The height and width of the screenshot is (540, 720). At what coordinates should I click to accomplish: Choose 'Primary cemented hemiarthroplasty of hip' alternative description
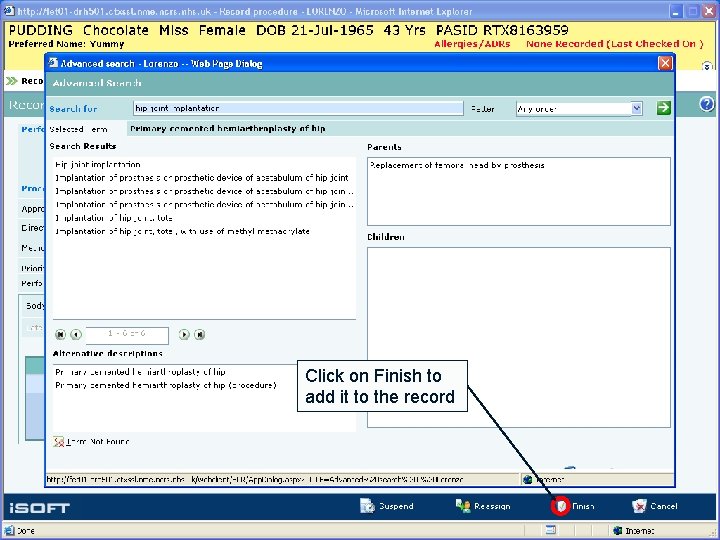(140, 371)
